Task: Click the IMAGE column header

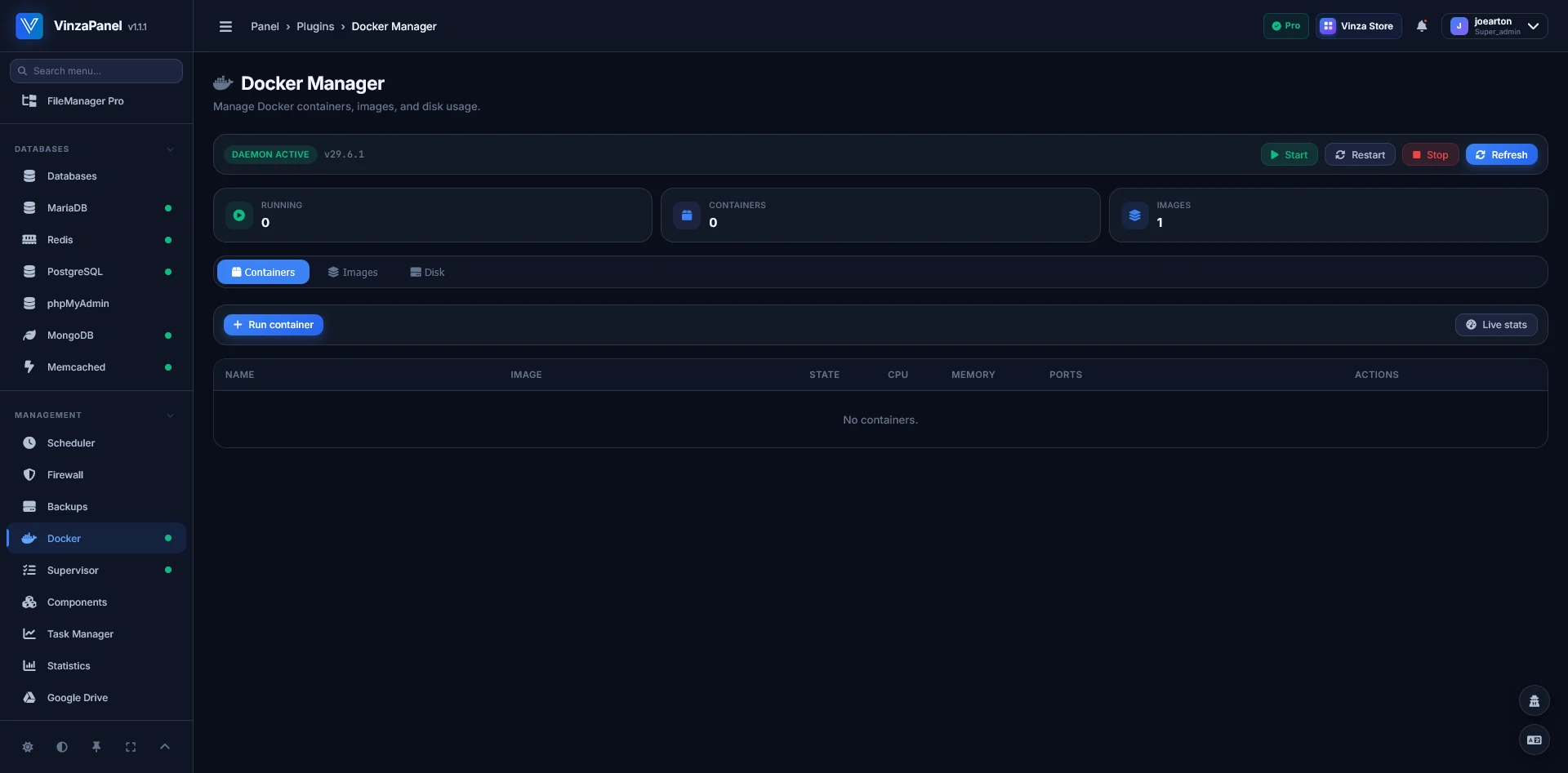Action: [526, 375]
